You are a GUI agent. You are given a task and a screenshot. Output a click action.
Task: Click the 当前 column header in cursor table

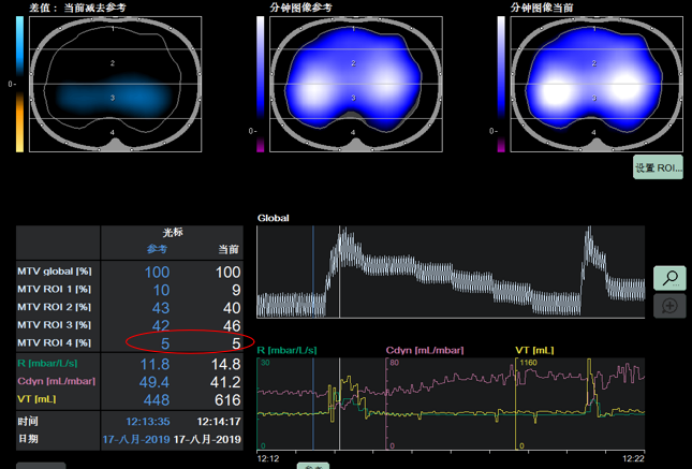click(x=229, y=249)
